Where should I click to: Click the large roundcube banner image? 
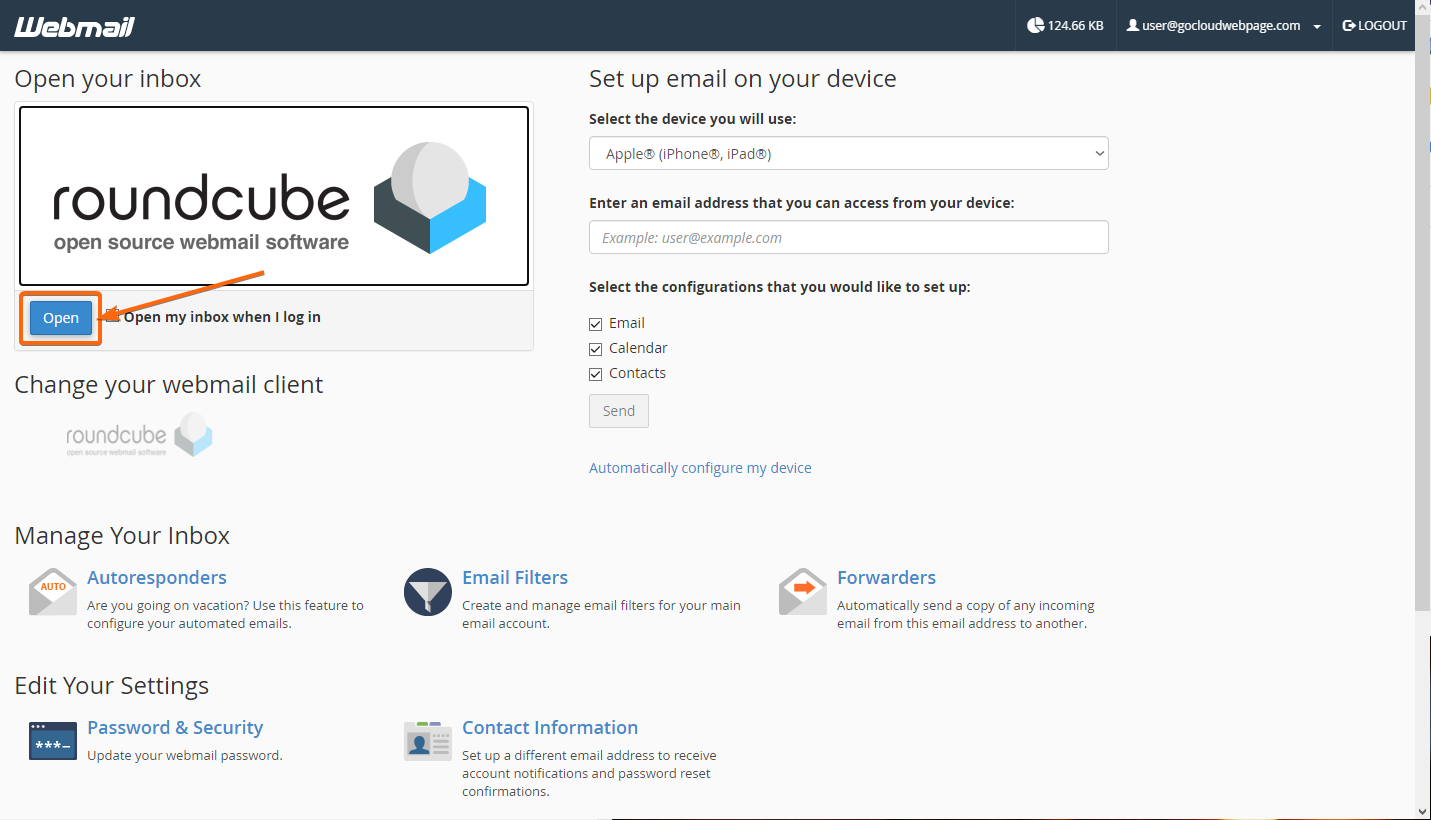[x=274, y=196]
